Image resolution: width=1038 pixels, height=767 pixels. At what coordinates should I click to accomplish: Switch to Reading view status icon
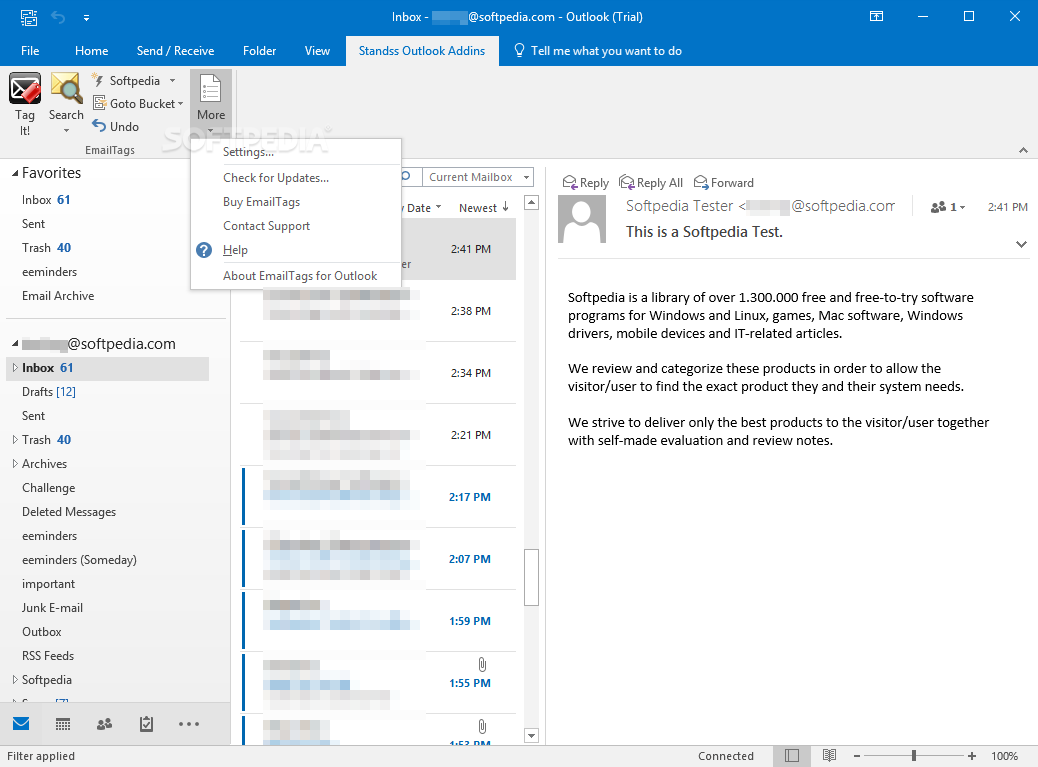pos(829,755)
